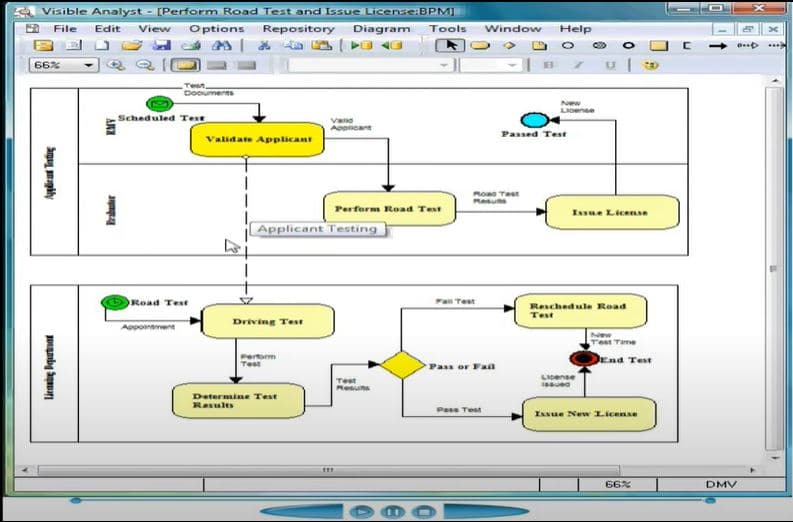Open the Diagram menu
This screenshot has height=522, width=793.
[x=380, y=29]
